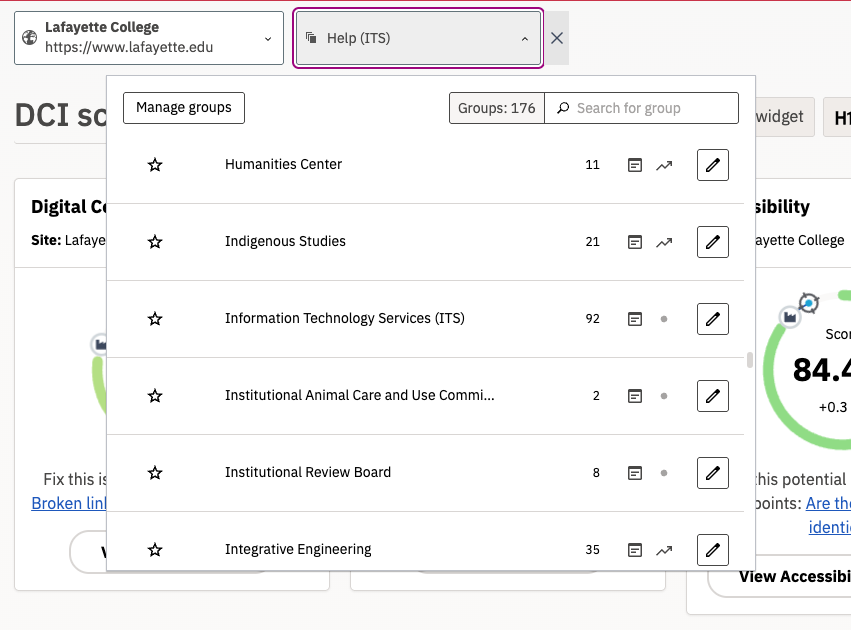851x630 pixels.
Task: Star the Integrative Engineering group
Action: pyautogui.click(x=155, y=550)
